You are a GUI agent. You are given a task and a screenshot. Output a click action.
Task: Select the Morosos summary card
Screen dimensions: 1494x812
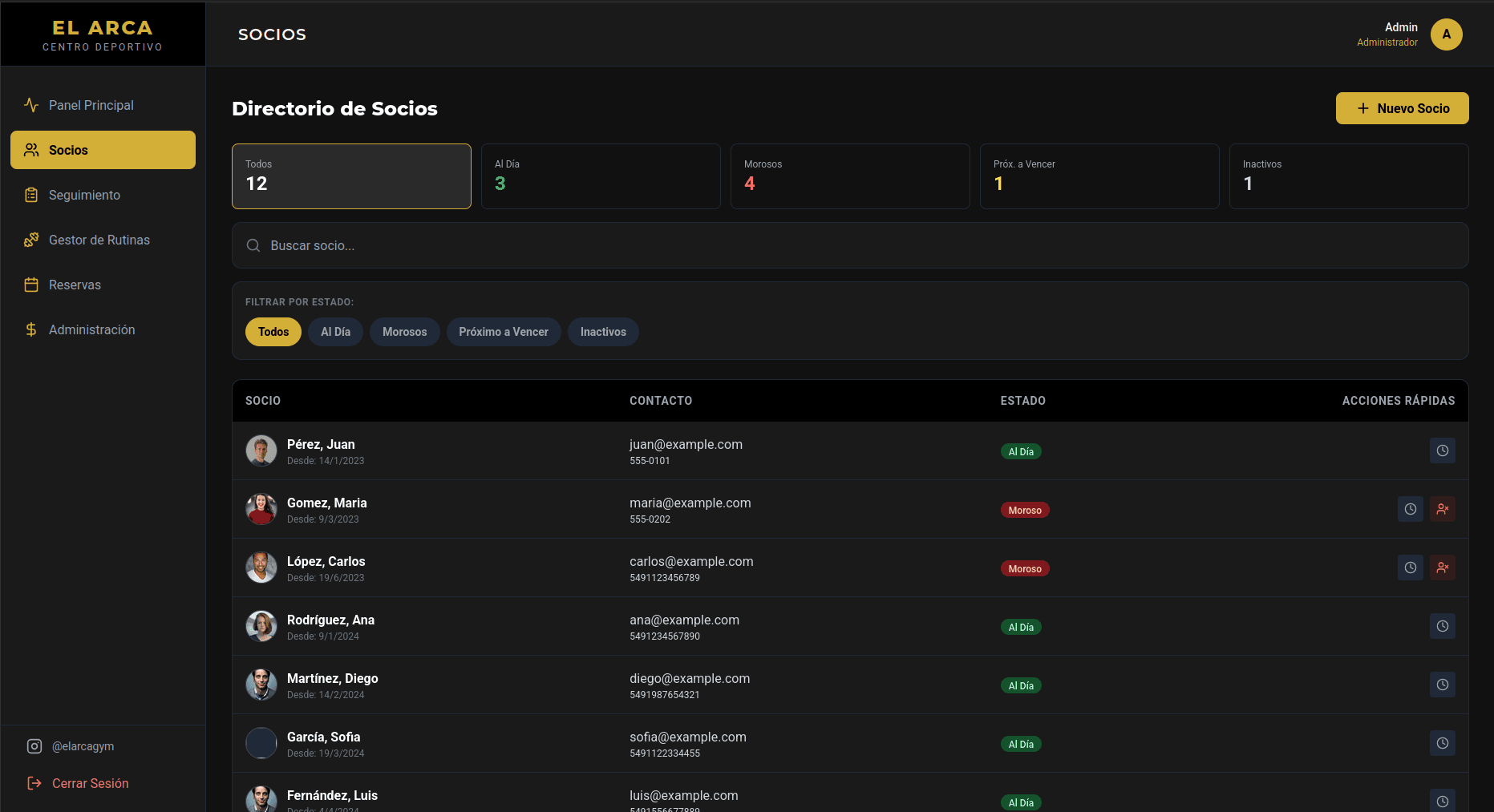point(849,176)
